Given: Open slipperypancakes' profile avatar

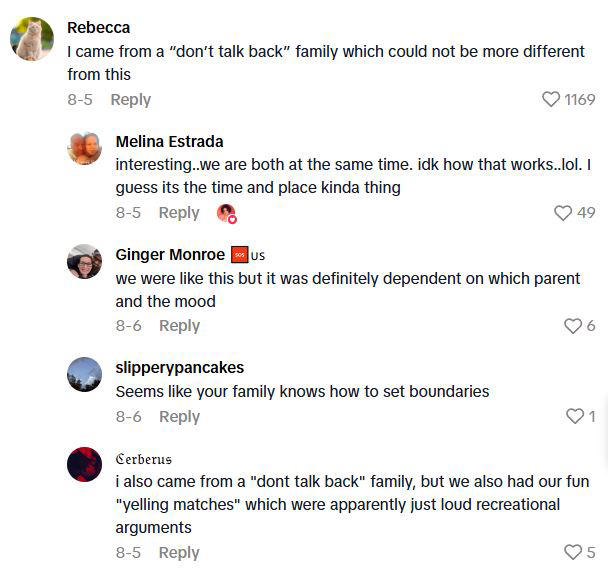Looking at the screenshot, I should (x=84, y=374).
